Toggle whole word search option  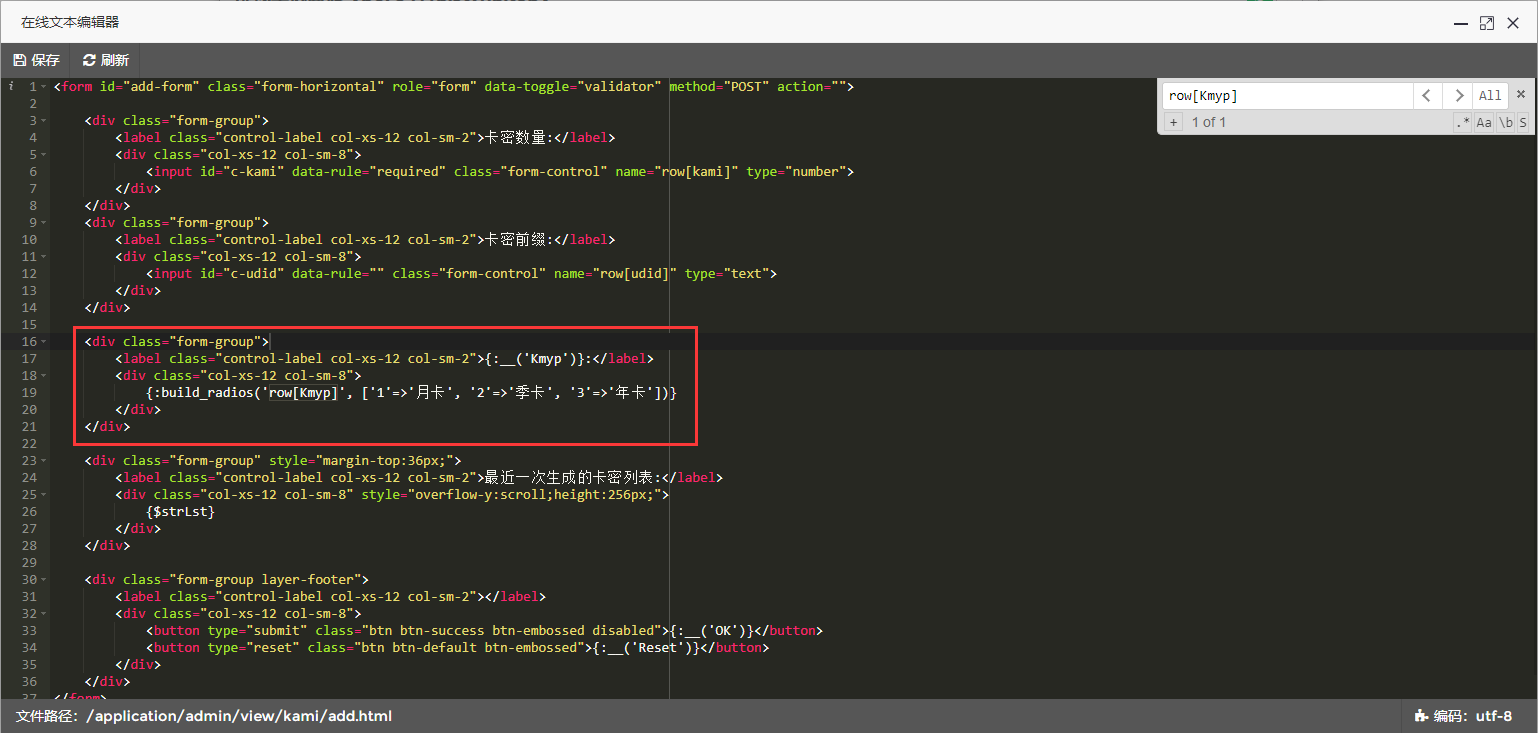pyautogui.click(x=1505, y=122)
